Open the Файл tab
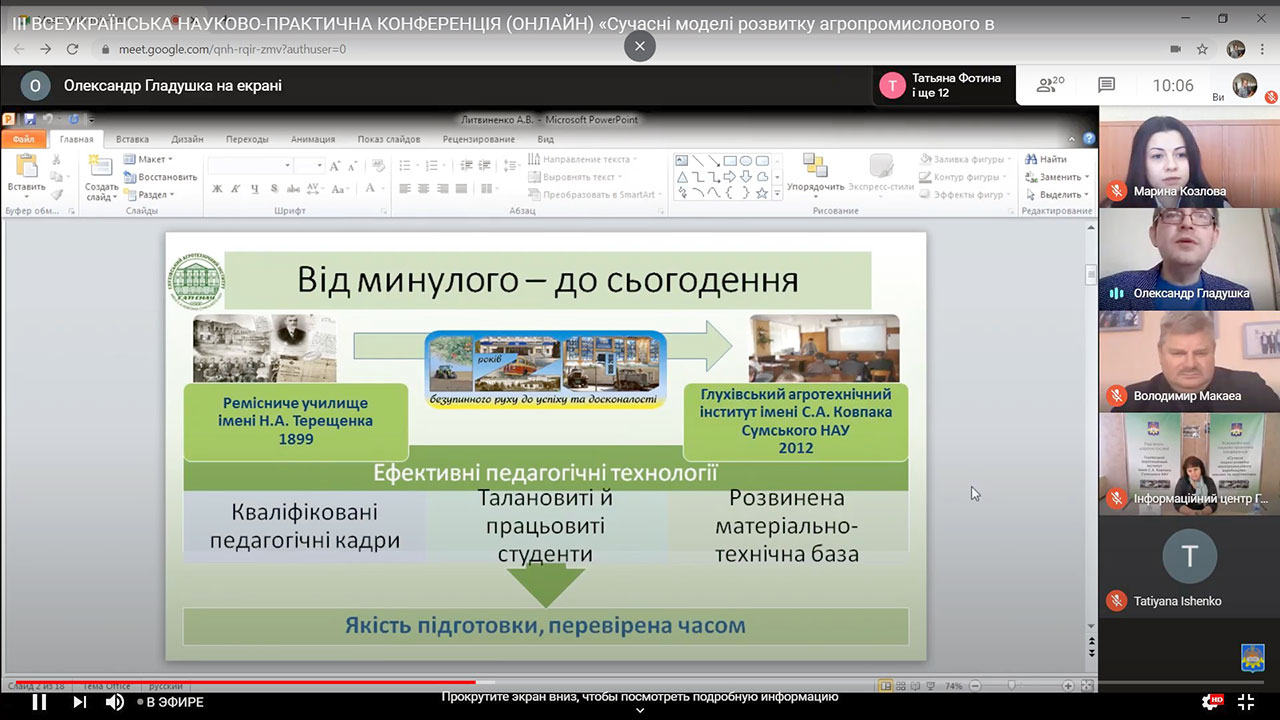 pyautogui.click(x=23, y=139)
